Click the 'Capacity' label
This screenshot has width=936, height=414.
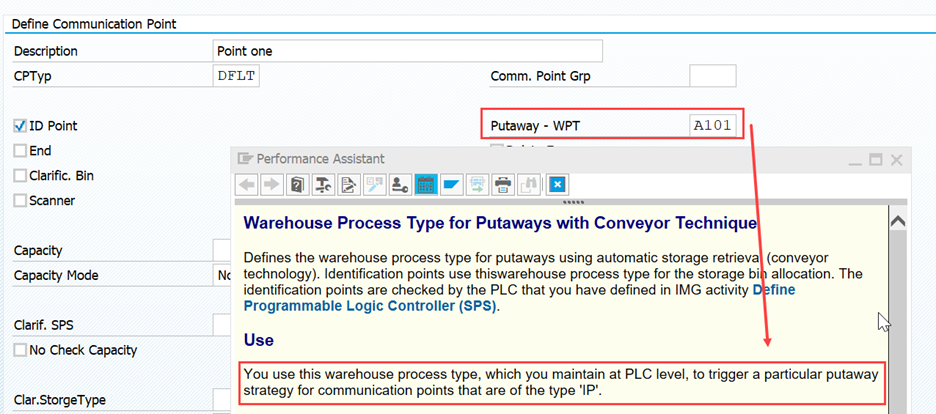click(x=38, y=251)
